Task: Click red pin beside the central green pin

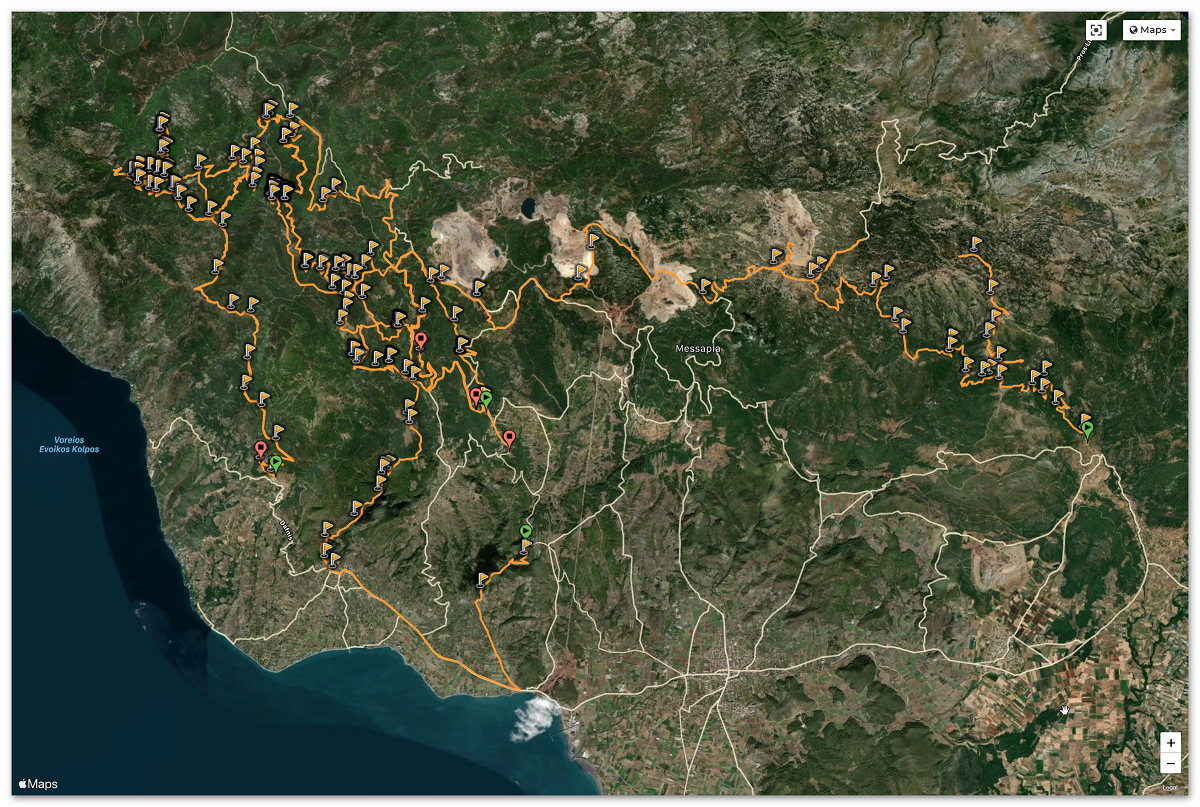Action: [x=476, y=395]
